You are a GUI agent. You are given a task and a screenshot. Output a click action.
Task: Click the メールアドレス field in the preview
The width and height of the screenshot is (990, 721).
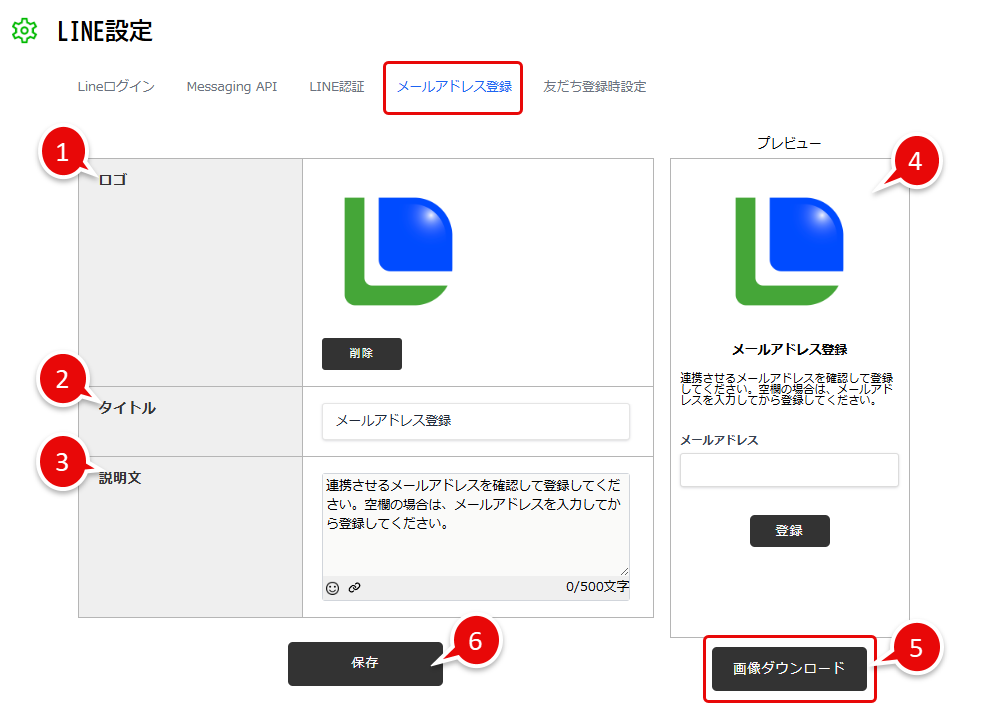pos(789,469)
